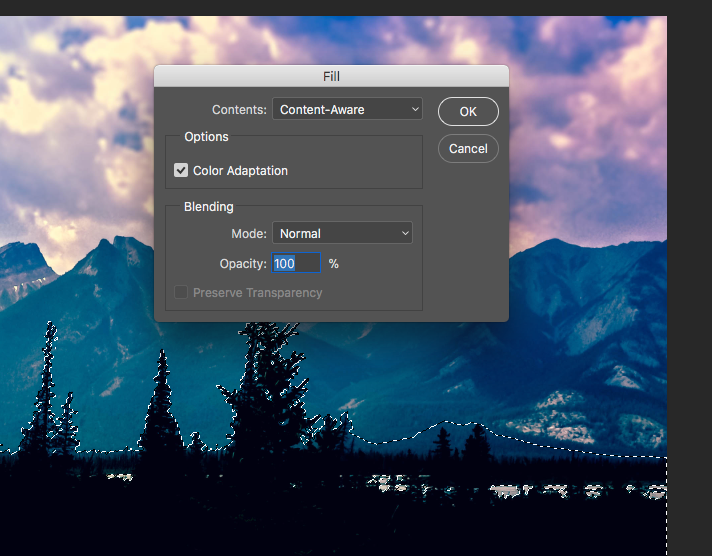Toggle the disabled Preserve Transparency checkbox
Screen dimensions: 712x556
point(181,292)
